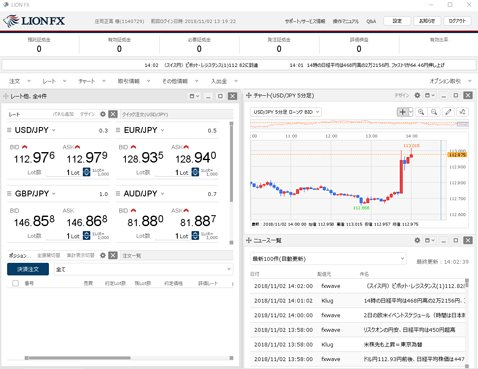Screen dimensions: 478x369
Task: Select the crosshair tool in chart toolbar
Action: click(403, 112)
